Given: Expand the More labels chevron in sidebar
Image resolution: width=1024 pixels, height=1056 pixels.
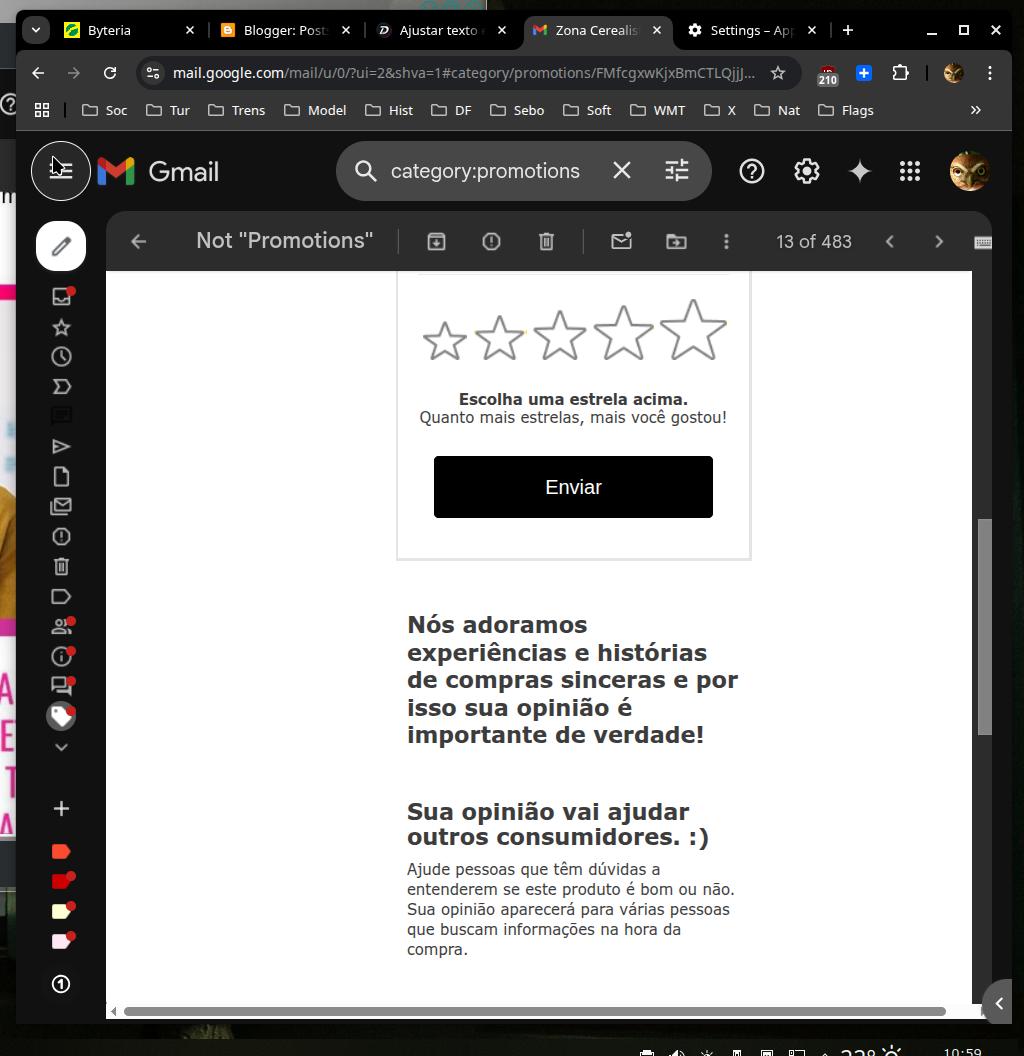Looking at the screenshot, I should [x=61, y=747].
